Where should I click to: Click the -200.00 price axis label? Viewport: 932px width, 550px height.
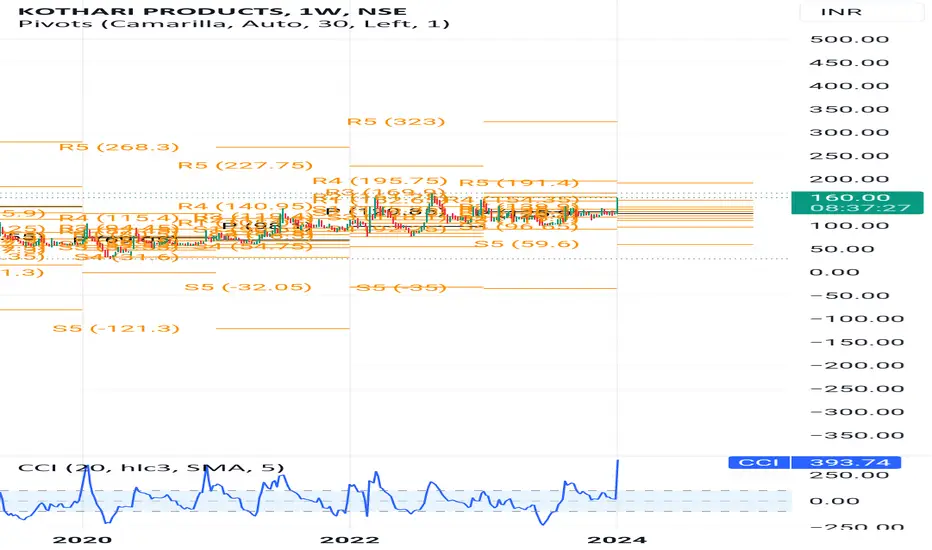coord(857,365)
